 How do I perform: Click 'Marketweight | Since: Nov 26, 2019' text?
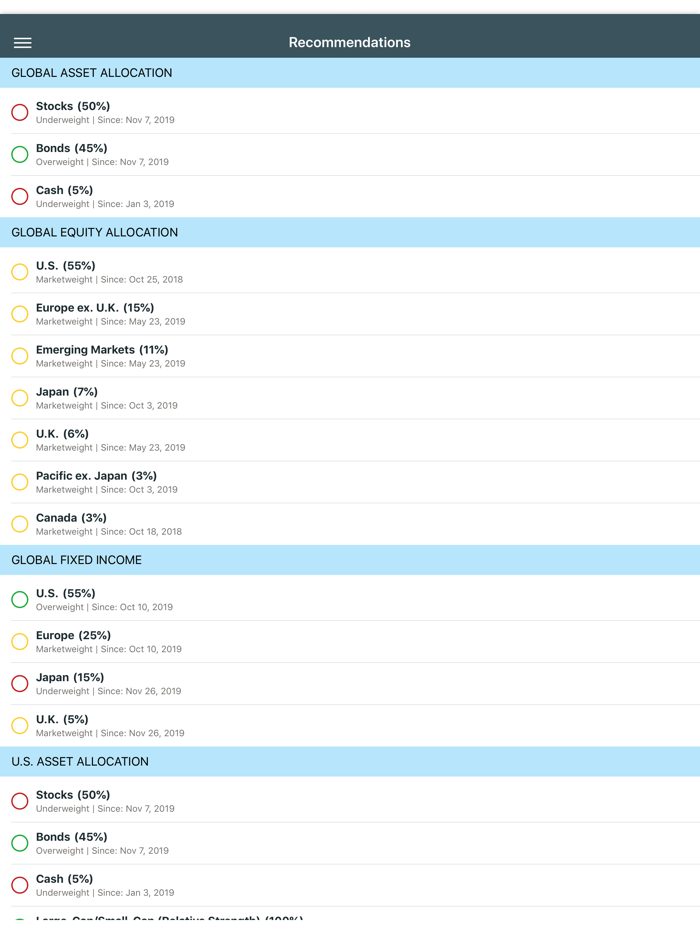coord(110,733)
